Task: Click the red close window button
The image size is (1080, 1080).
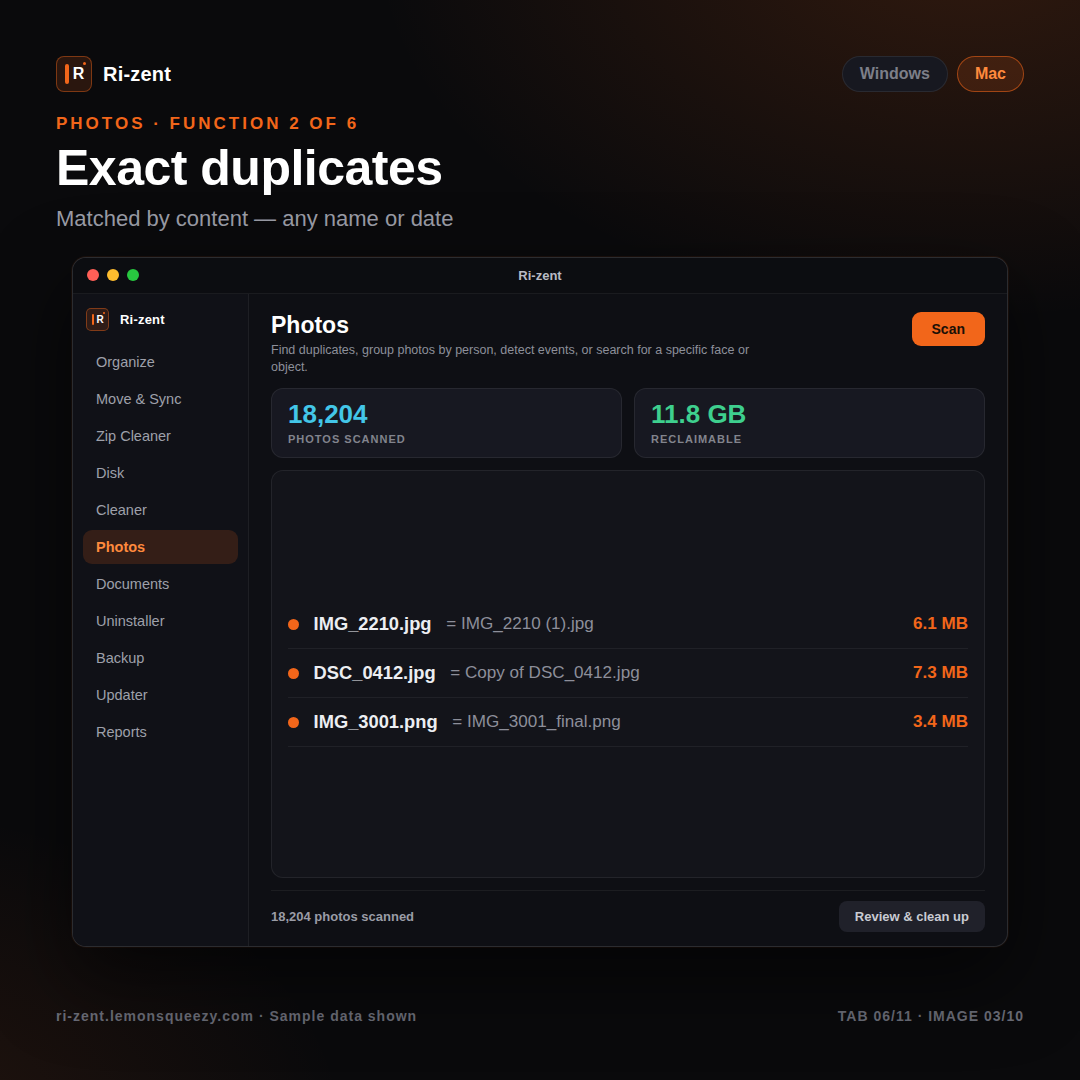Action: point(93,276)
